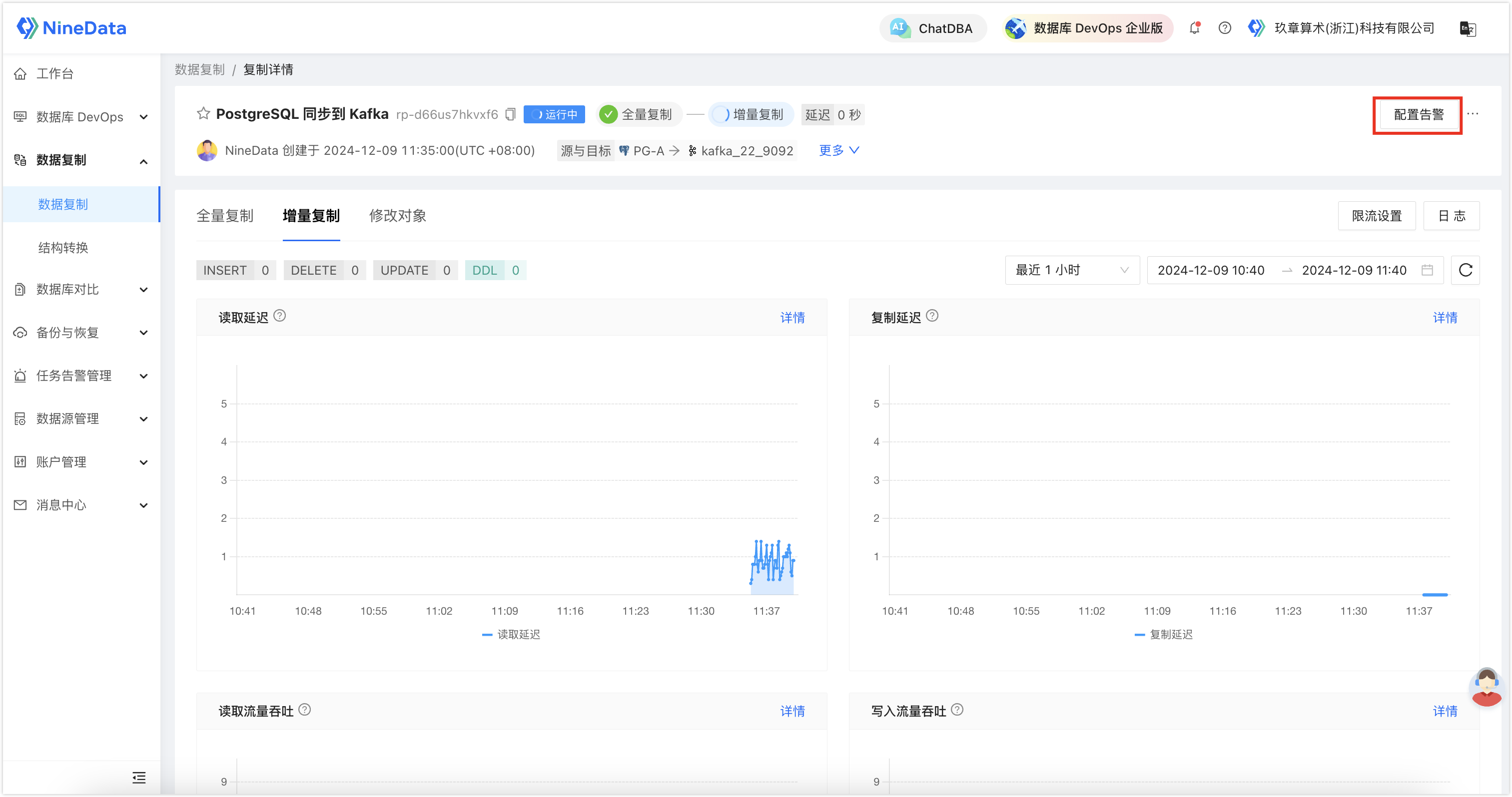
Task: Expand 更多 details
Action: pos(839,150)
